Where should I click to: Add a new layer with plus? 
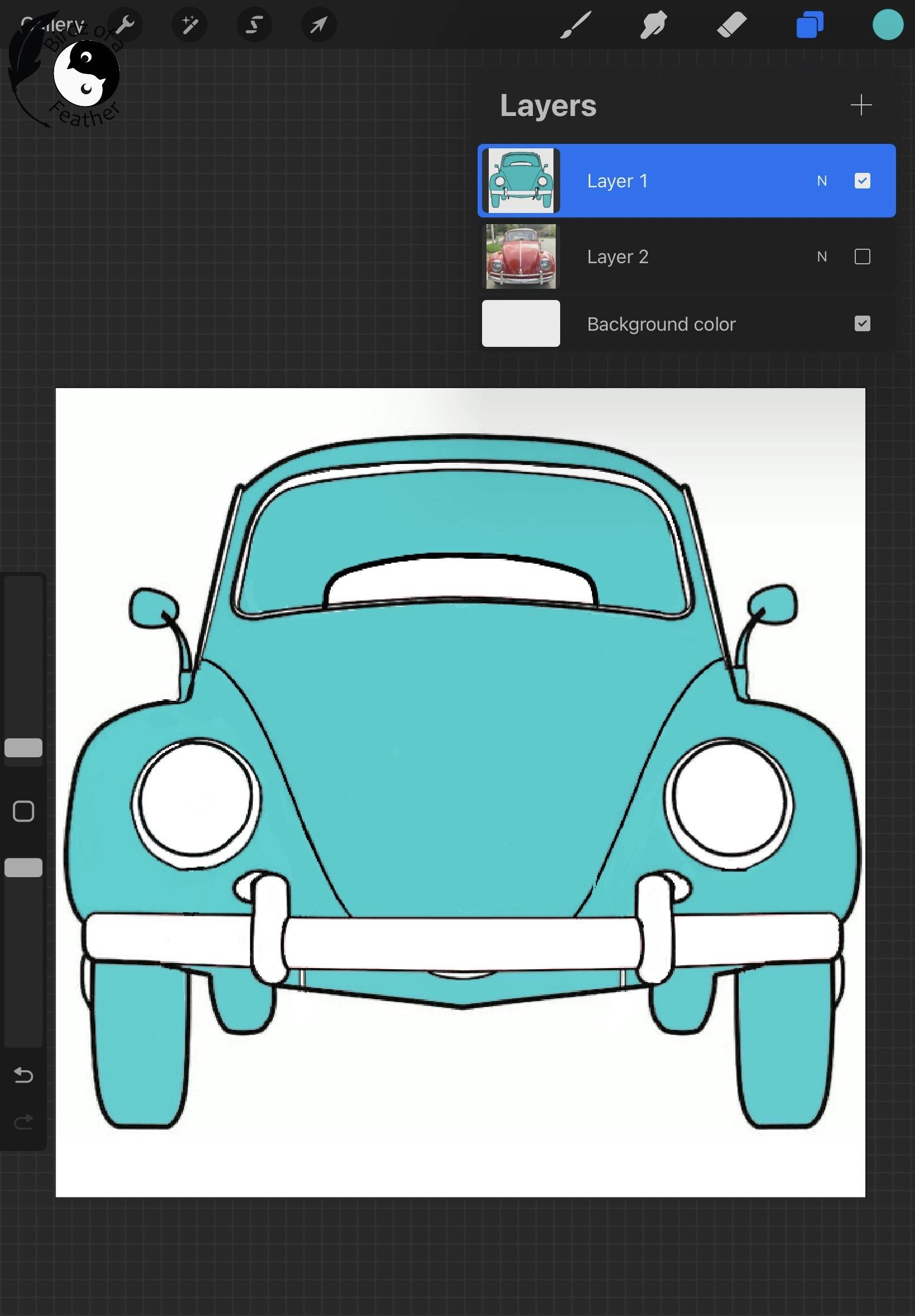click(860, 105)
